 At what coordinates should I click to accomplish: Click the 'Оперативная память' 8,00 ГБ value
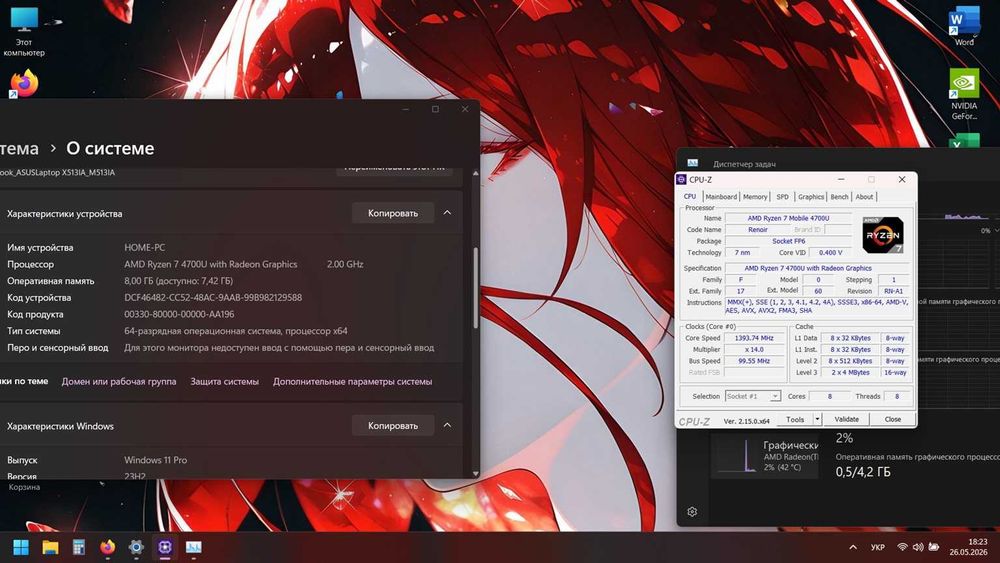click(179, 281)
